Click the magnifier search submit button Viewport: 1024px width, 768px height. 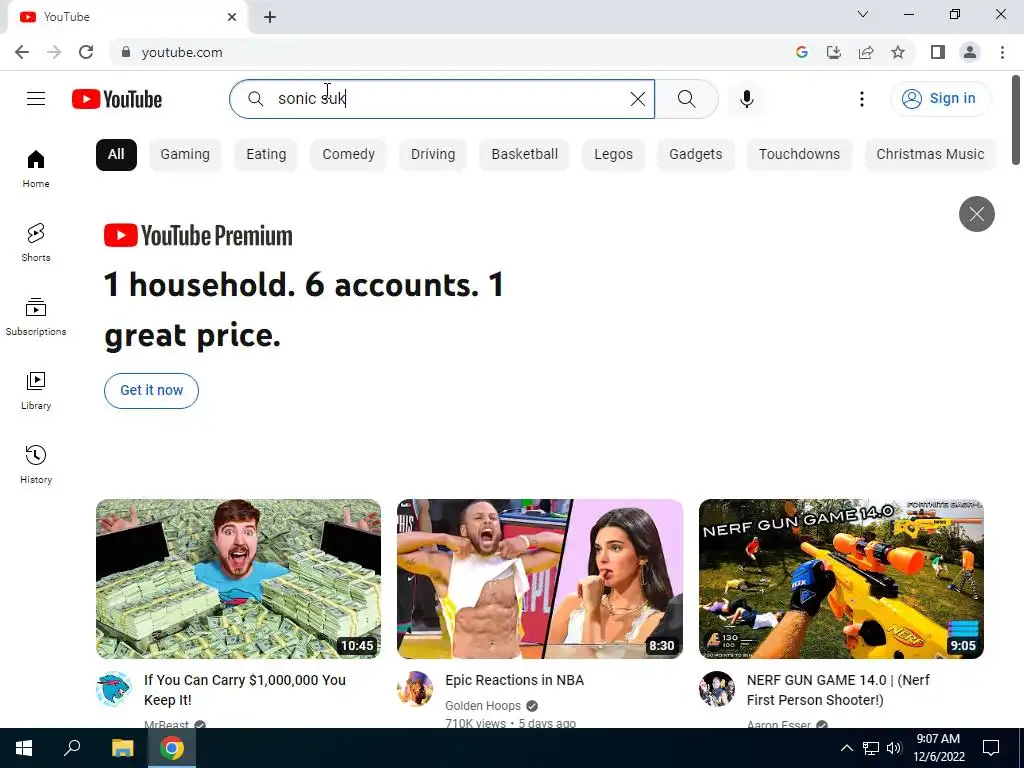click(686, 99)
